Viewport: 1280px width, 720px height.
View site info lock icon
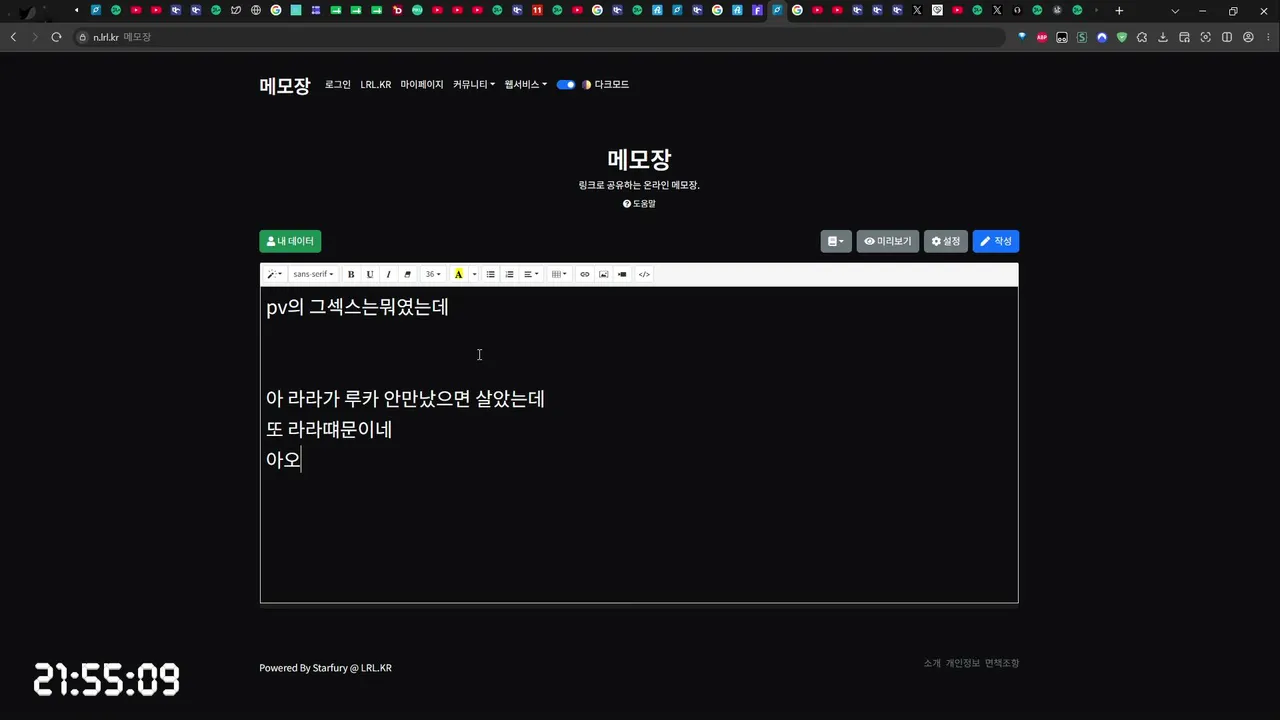83,37
